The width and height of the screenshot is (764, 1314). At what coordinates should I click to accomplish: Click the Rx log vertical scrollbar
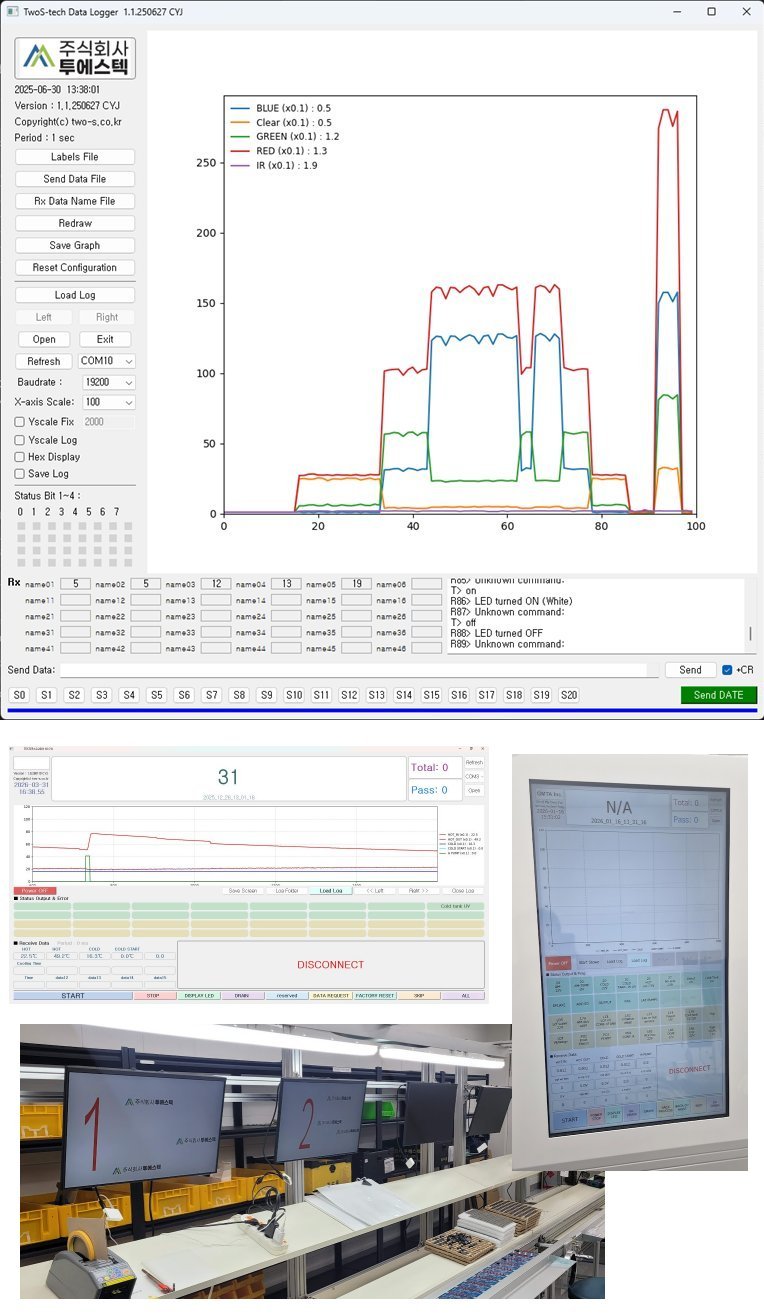pyautogui.click(x=750, y=634)
